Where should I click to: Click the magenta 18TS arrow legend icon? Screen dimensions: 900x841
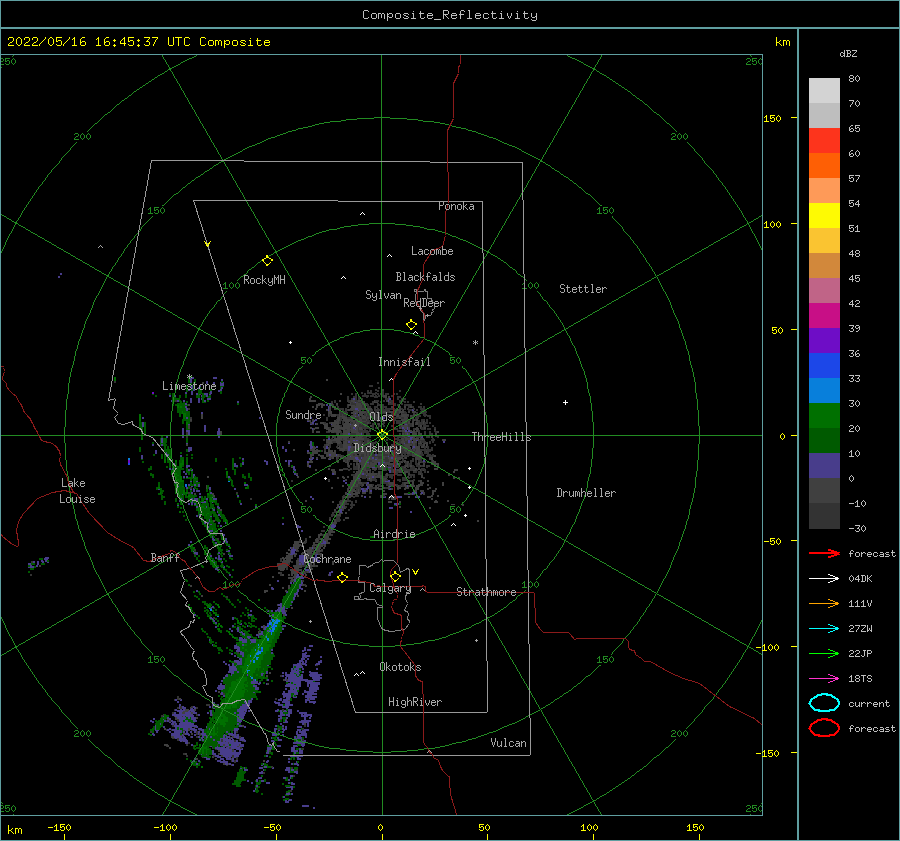coord(824,679)
